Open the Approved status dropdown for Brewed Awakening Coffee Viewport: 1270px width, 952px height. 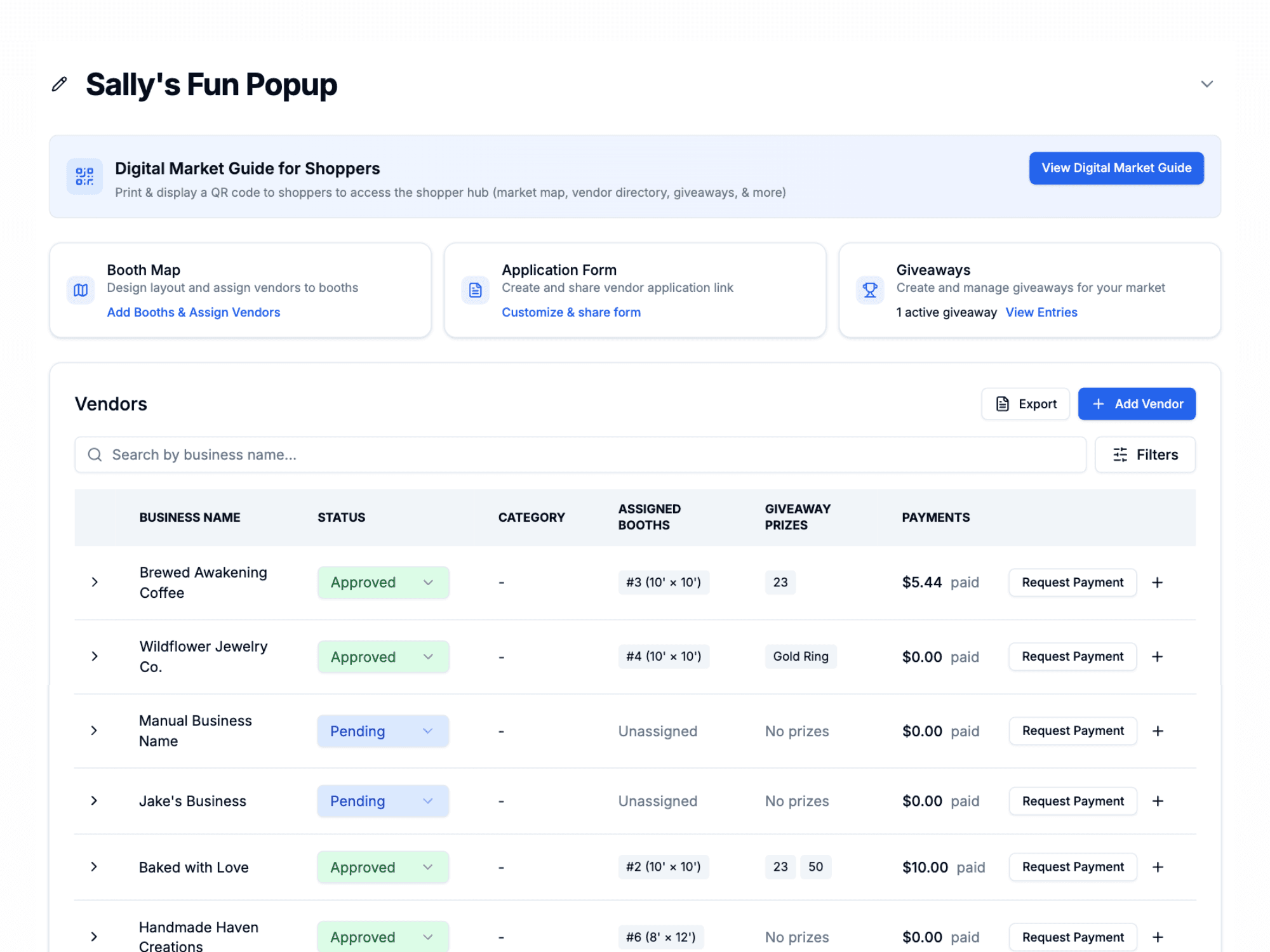[x=383, y=583]
